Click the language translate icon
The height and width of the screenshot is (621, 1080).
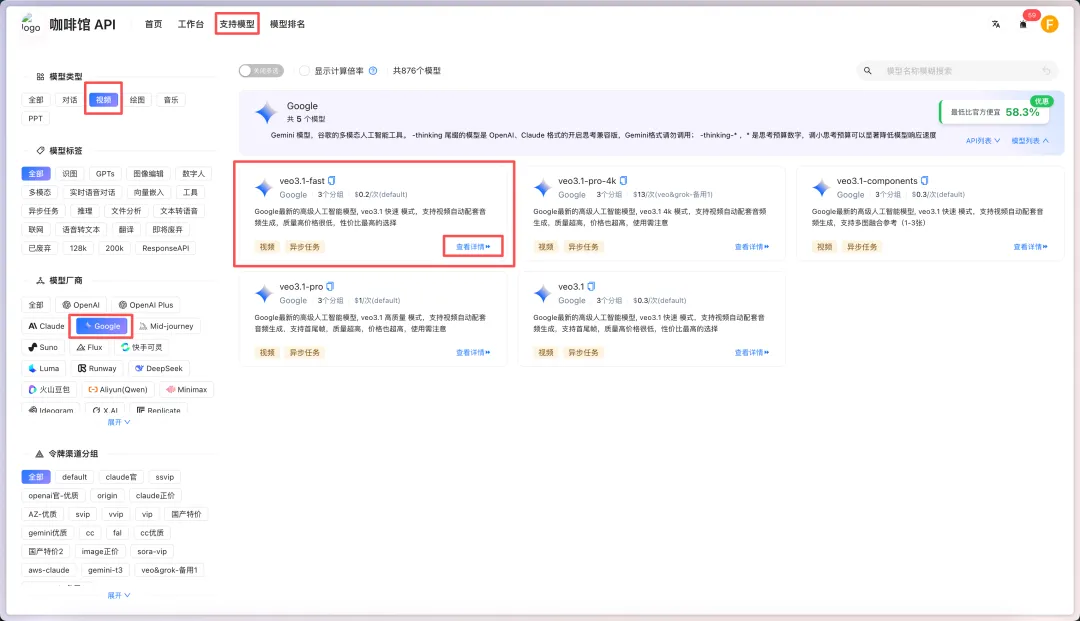(995, 24)
